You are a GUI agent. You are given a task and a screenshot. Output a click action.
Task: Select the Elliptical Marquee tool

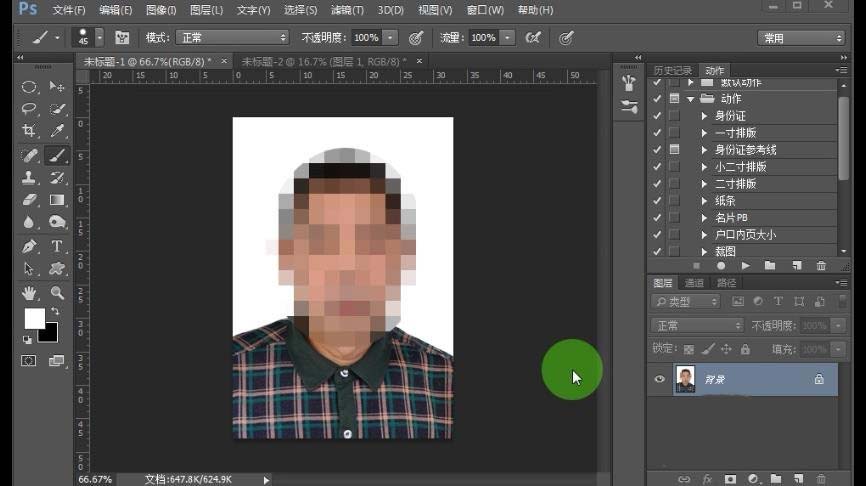(x=29, y=87)
